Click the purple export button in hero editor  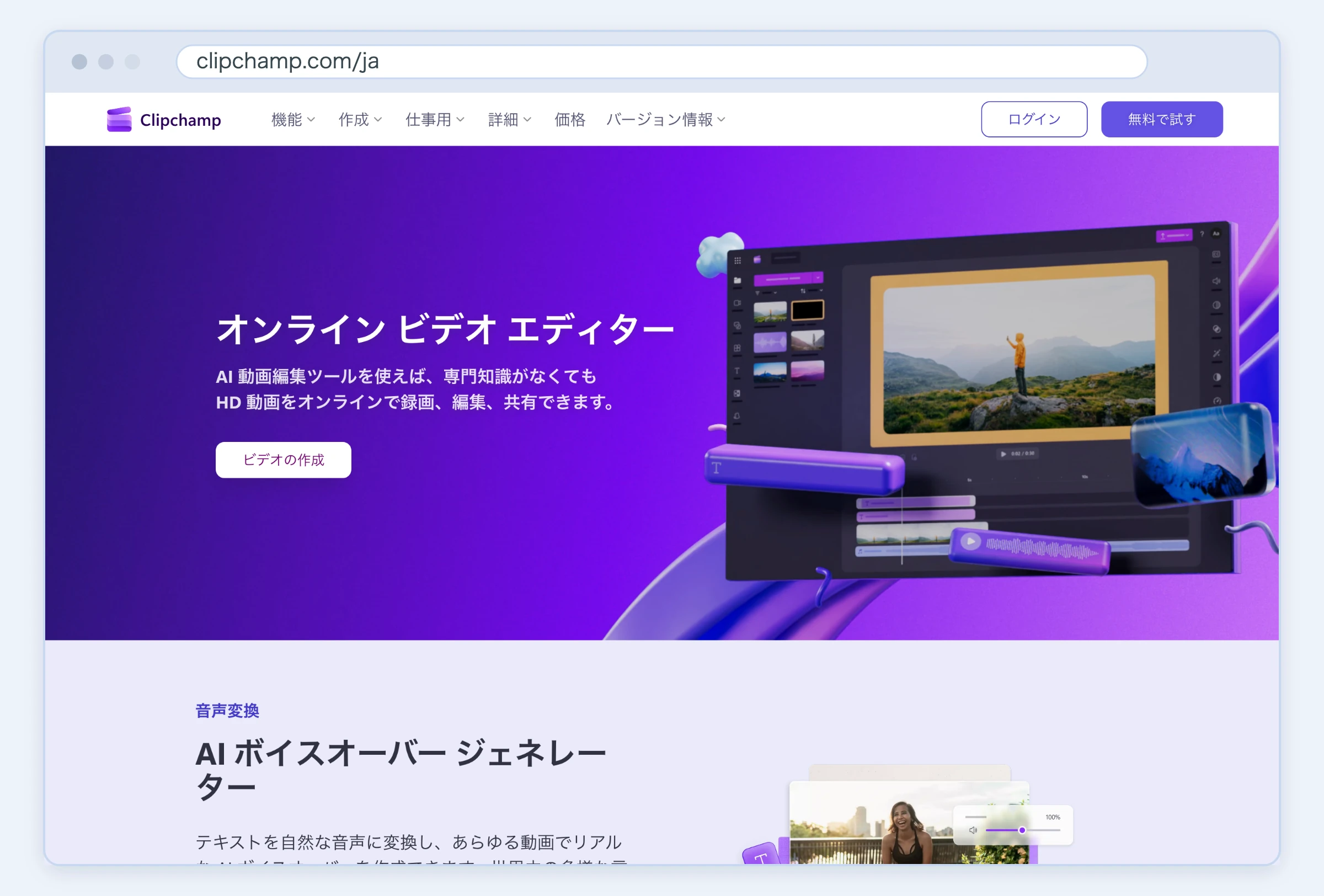[1173, 235]
